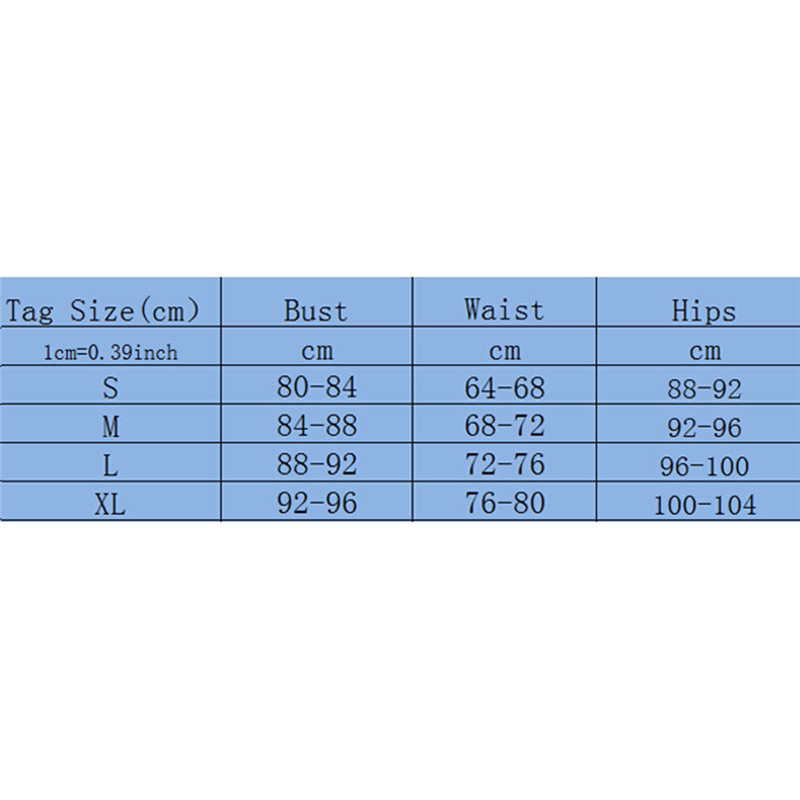Viewport: 800px width, 800px height.
Task: Click the 1cm=0.39inch conversion note
Action: point(110,352)
